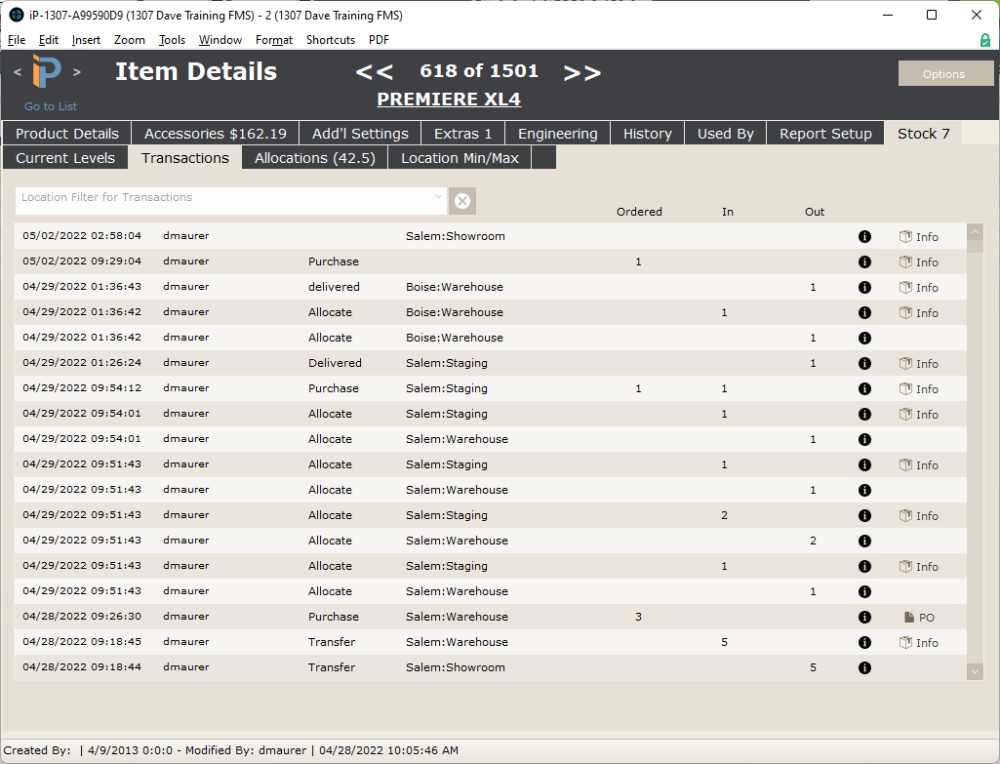Open the Engineering tab
The height and width of the screenshot is (764, 1000).
point(557,132)
